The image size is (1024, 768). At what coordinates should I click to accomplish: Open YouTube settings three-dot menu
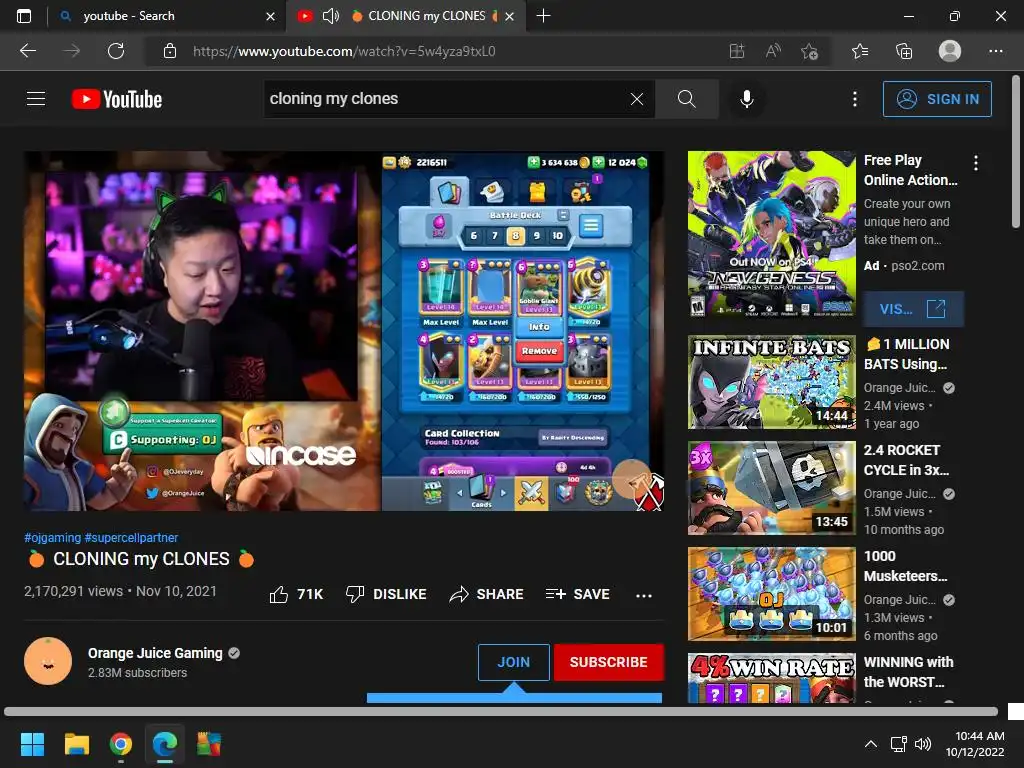(854, 99)
